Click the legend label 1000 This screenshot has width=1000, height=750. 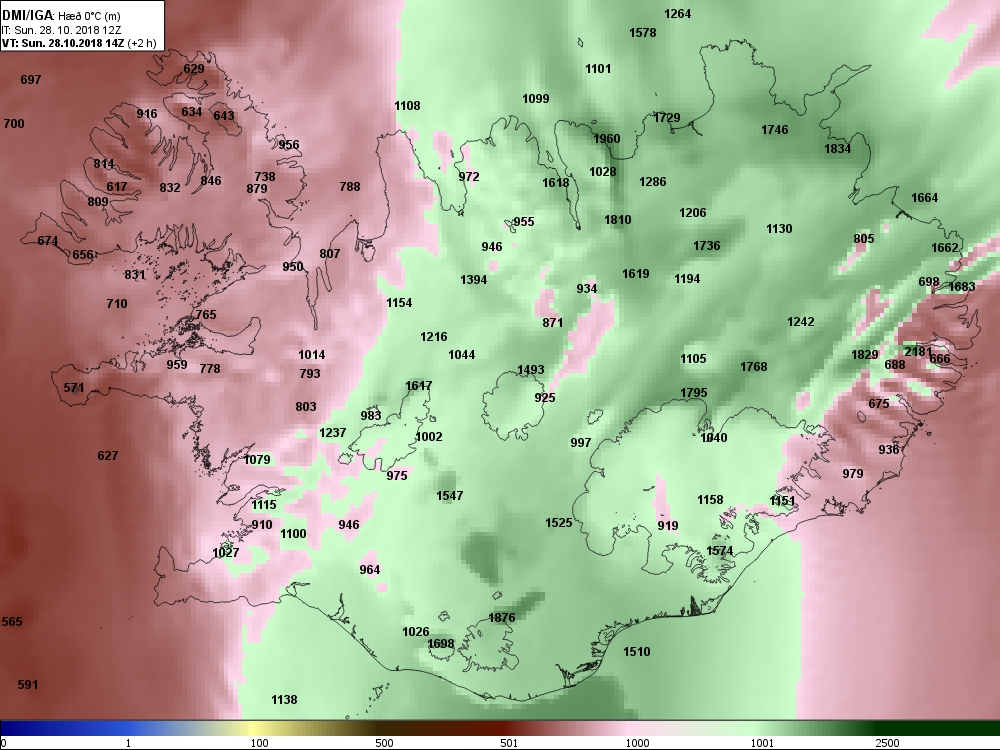pyautogui.click(x=637, y=743)
